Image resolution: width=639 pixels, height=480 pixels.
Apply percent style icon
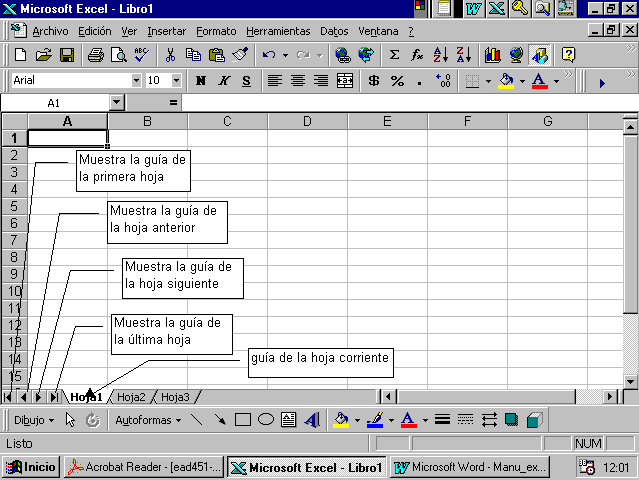pyautogui.click(x=397, y=81)
